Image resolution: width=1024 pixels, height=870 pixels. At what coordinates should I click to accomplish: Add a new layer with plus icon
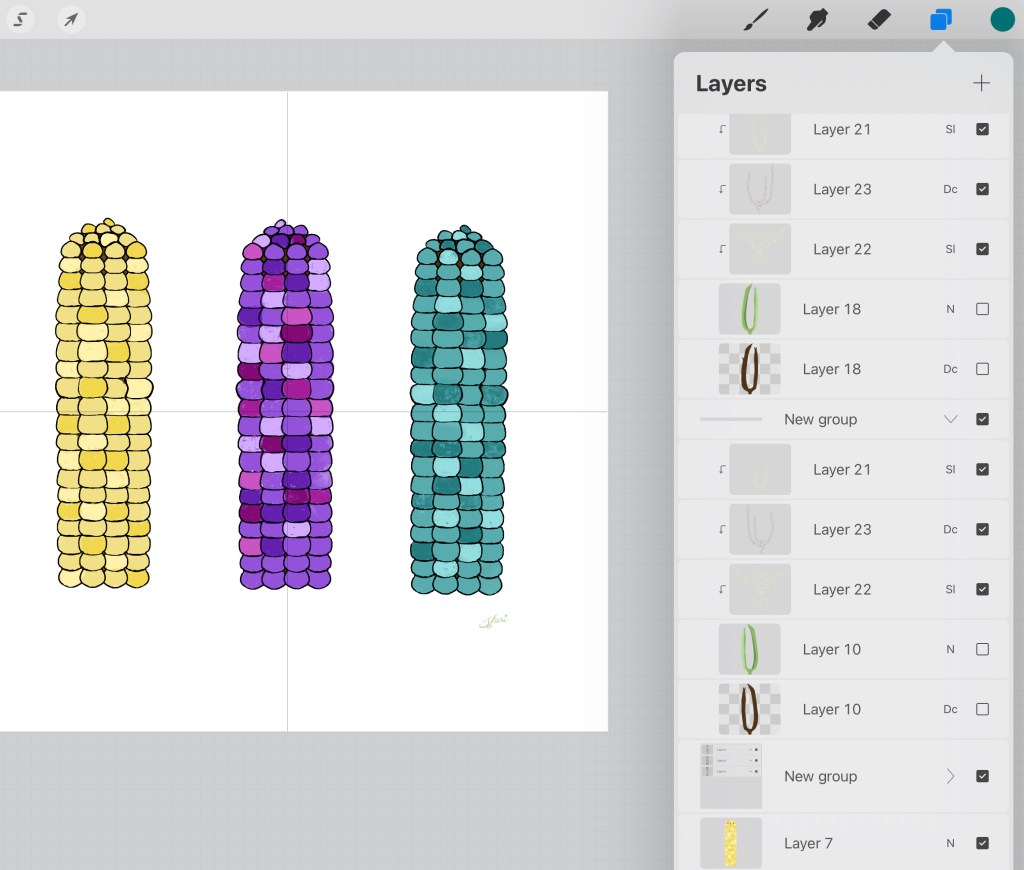coord(981,83)
